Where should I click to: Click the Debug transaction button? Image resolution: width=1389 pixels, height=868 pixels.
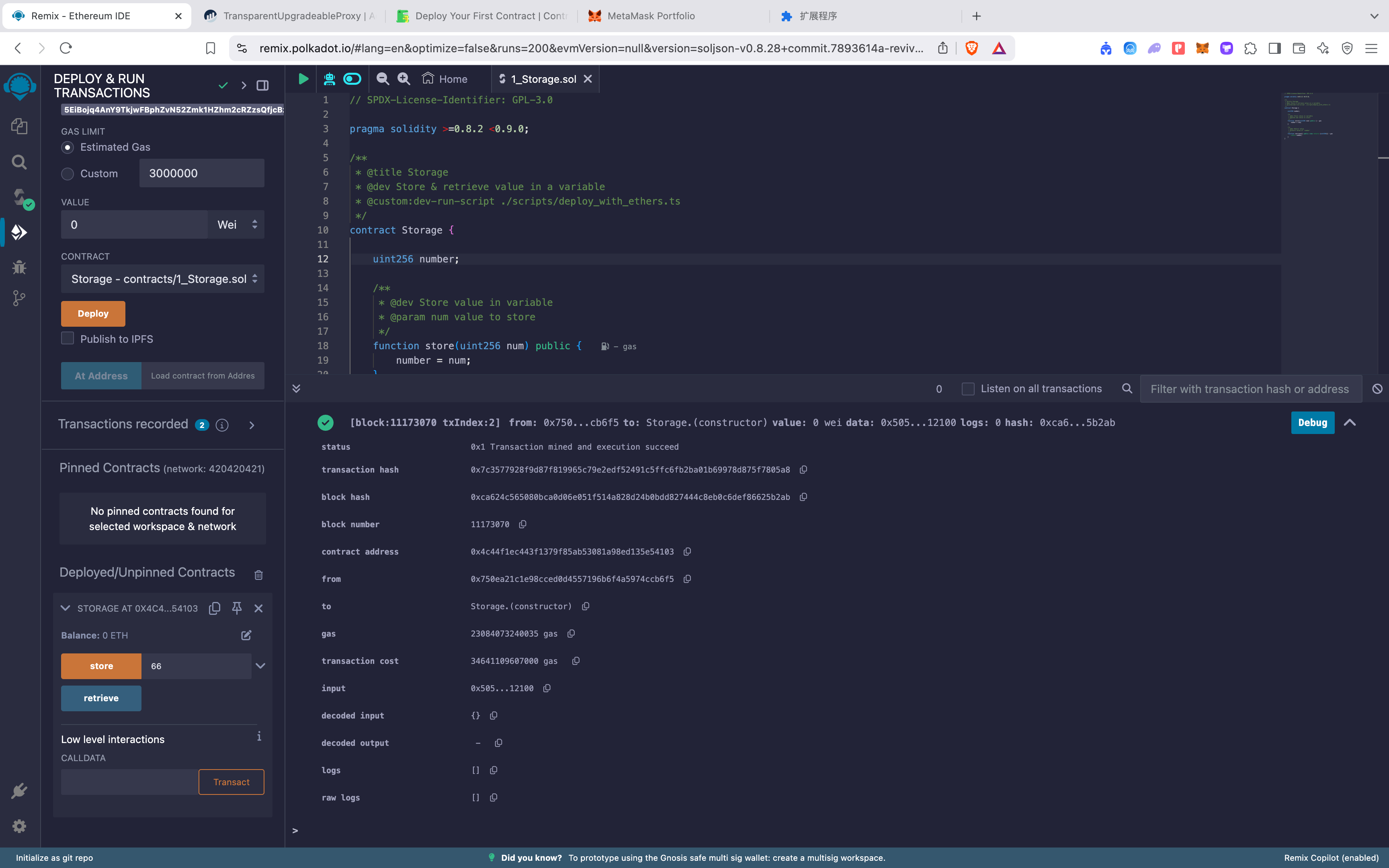click(1313, 422)
